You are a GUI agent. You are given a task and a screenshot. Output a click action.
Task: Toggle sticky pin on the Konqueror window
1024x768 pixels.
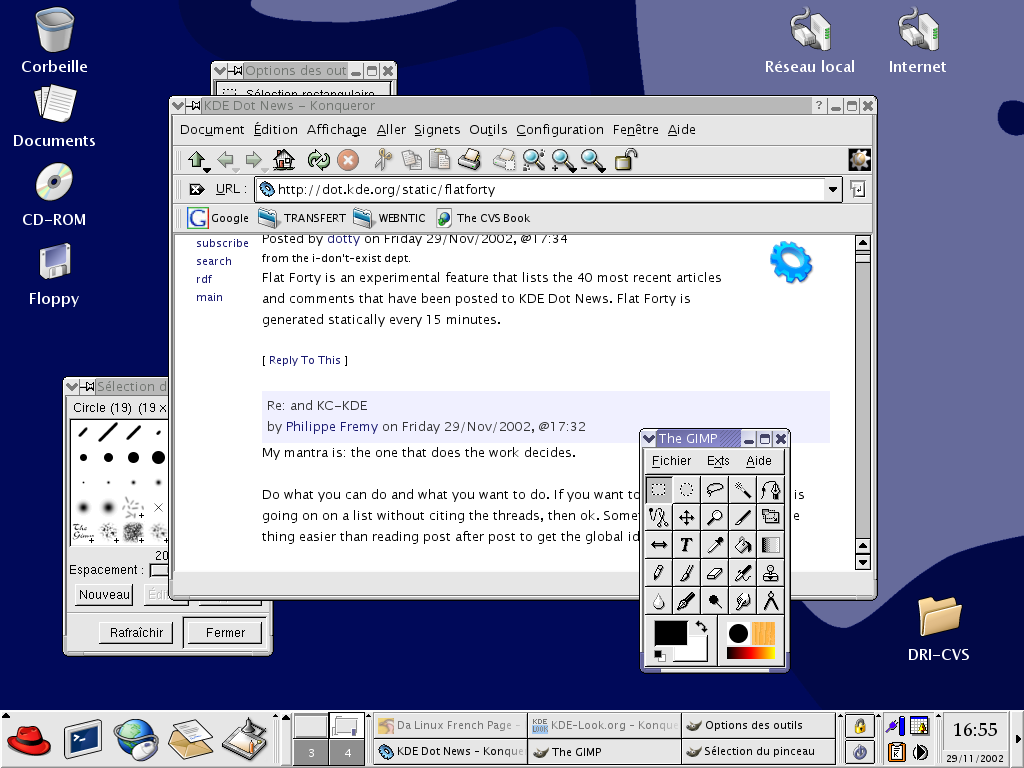click(193, 105)
